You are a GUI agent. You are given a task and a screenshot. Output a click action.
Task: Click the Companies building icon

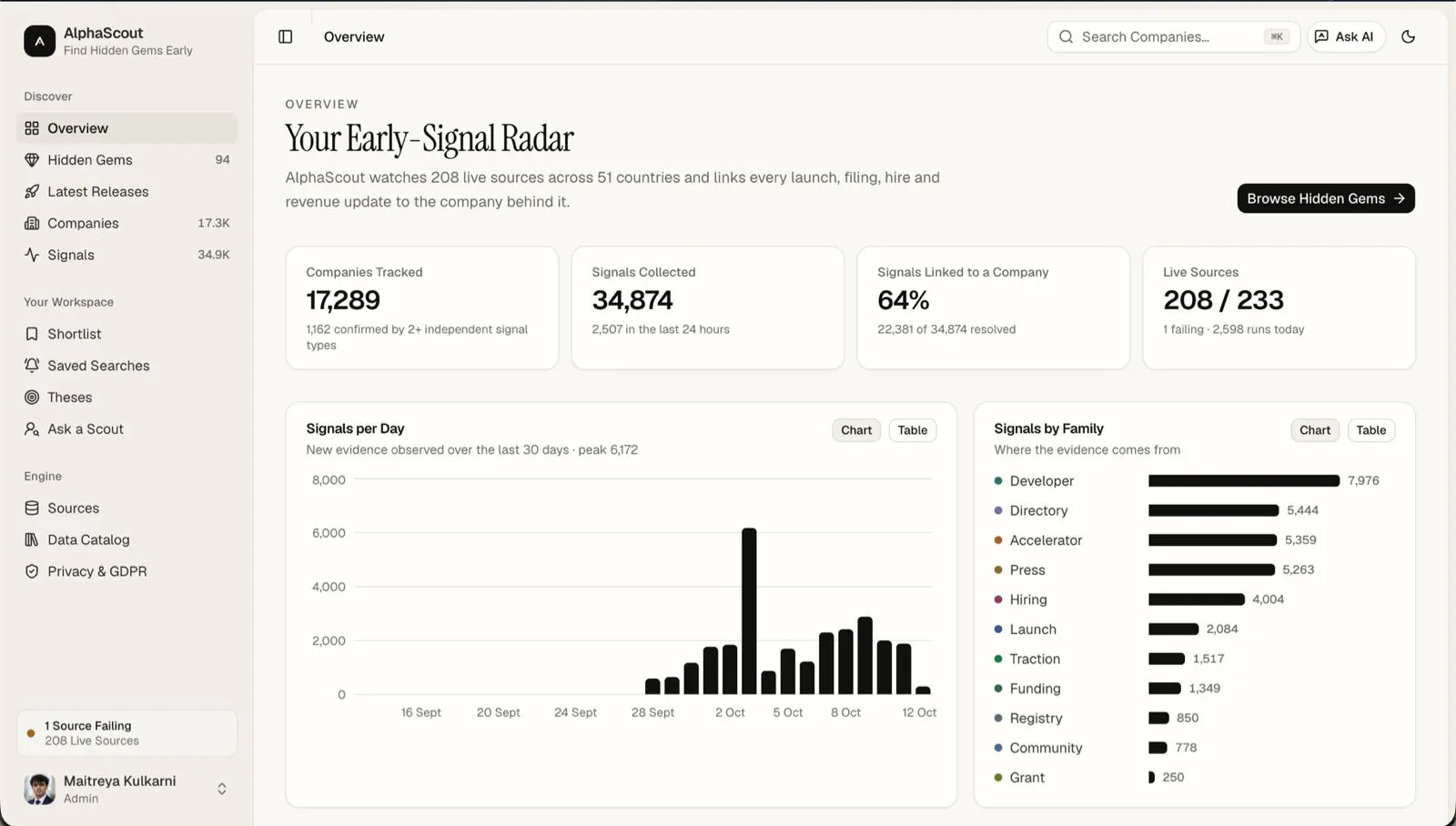32,224
